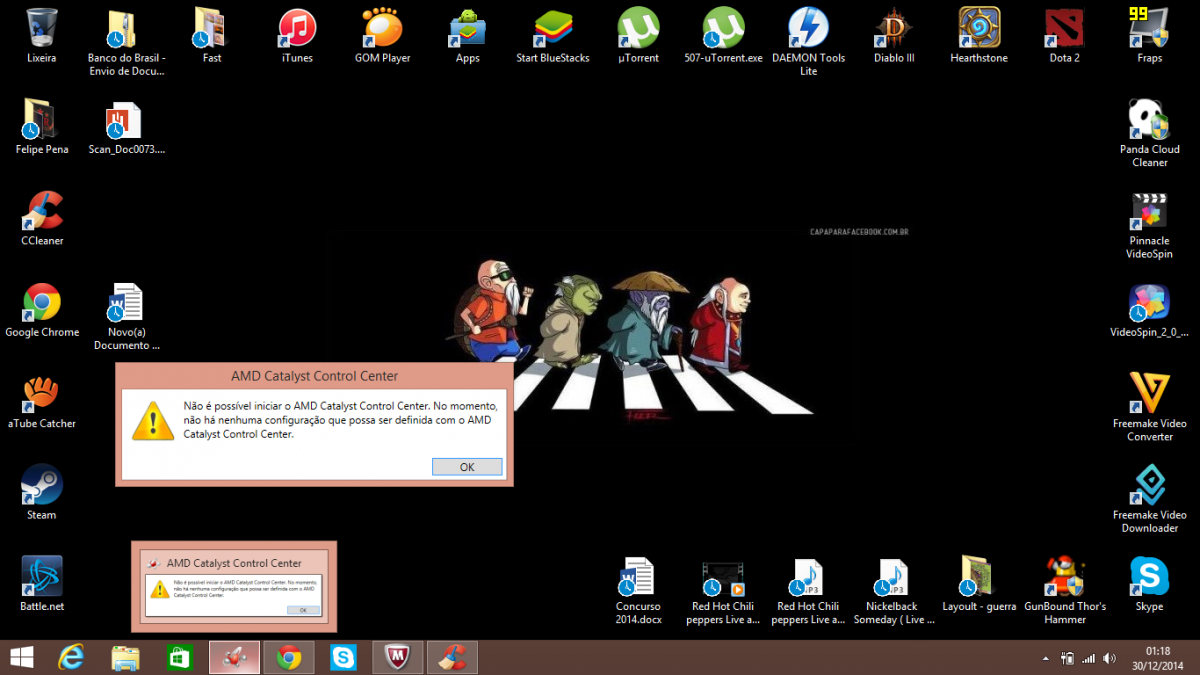Click OK in the AMD Catalyst error dialog
The width and height of the screenshot is (1200, 675).
point(467,467)
